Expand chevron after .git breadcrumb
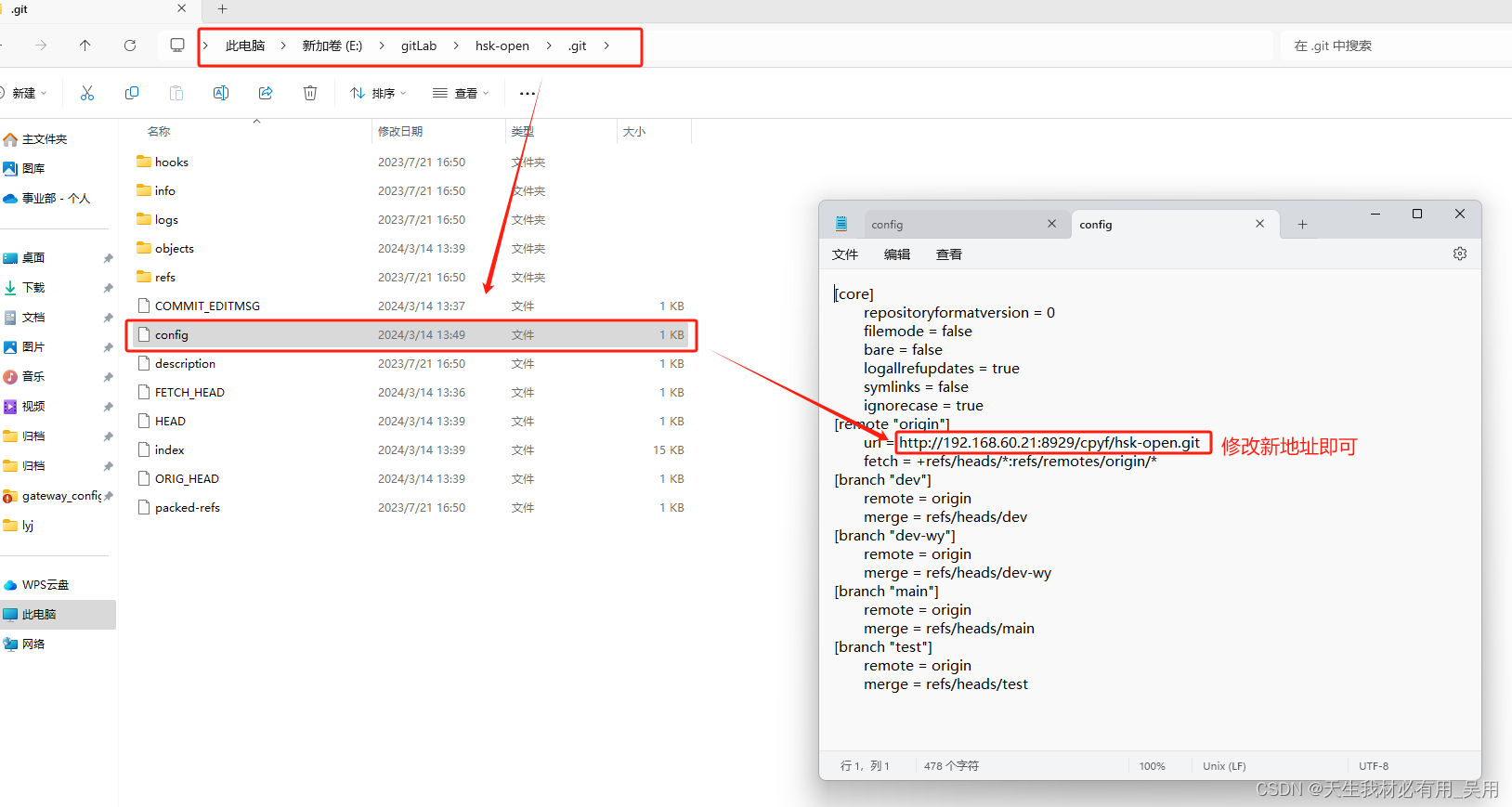Screen dimensions: 1512x807 [606, 46]
